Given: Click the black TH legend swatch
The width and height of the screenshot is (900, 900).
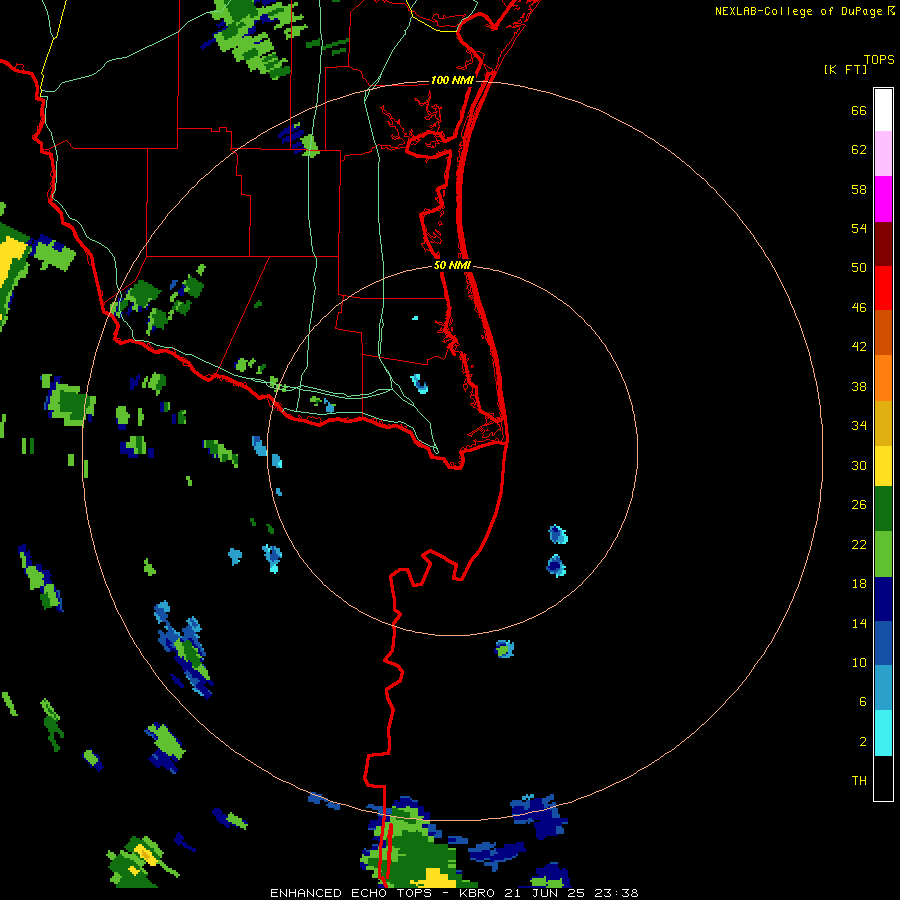Looking at the screenshot, I should [883, 778].
